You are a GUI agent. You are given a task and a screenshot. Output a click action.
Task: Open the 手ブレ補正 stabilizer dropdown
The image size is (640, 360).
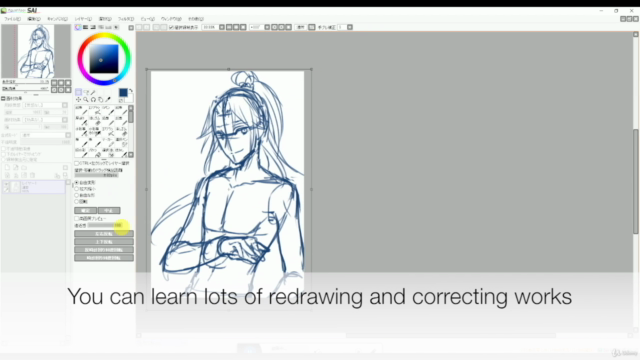[x=350, y=27]
